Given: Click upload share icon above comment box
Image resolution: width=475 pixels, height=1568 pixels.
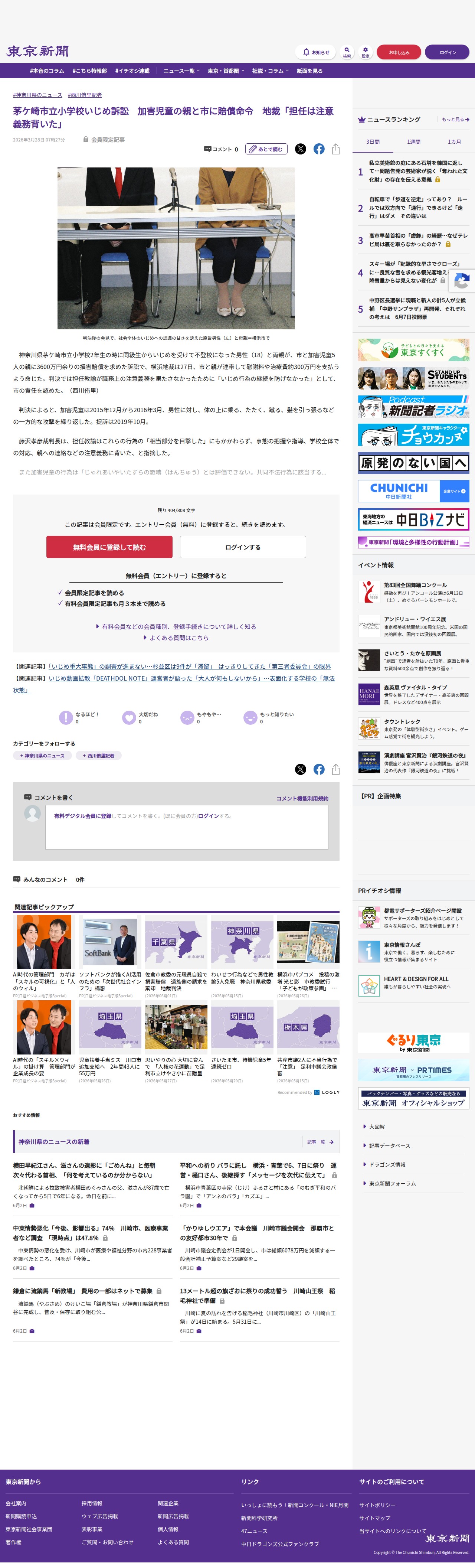Looking at the screenshot, I should click(x=336, y=769).
